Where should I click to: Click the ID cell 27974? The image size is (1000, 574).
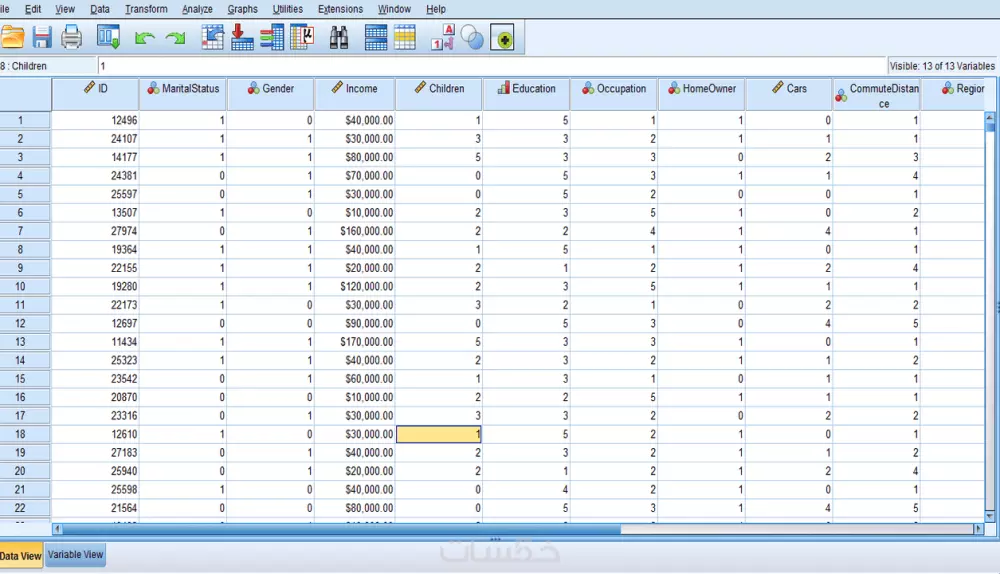point(96,231)
